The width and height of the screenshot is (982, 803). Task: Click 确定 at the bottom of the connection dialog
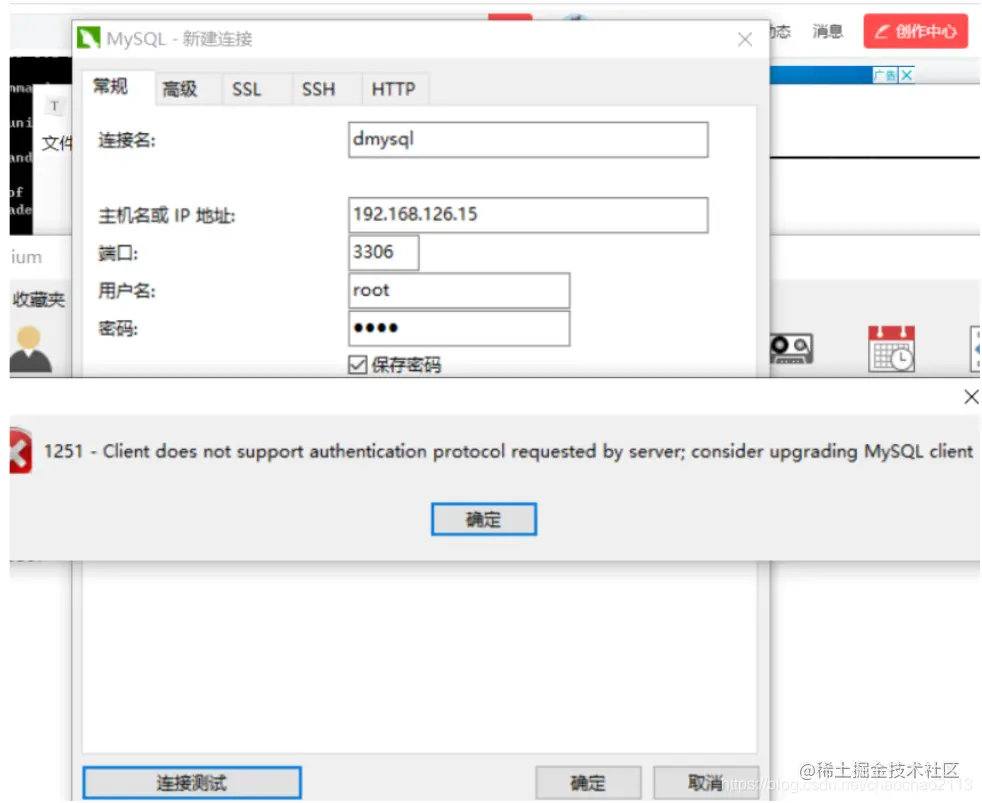pyautogui.click(x=588, y=782)
